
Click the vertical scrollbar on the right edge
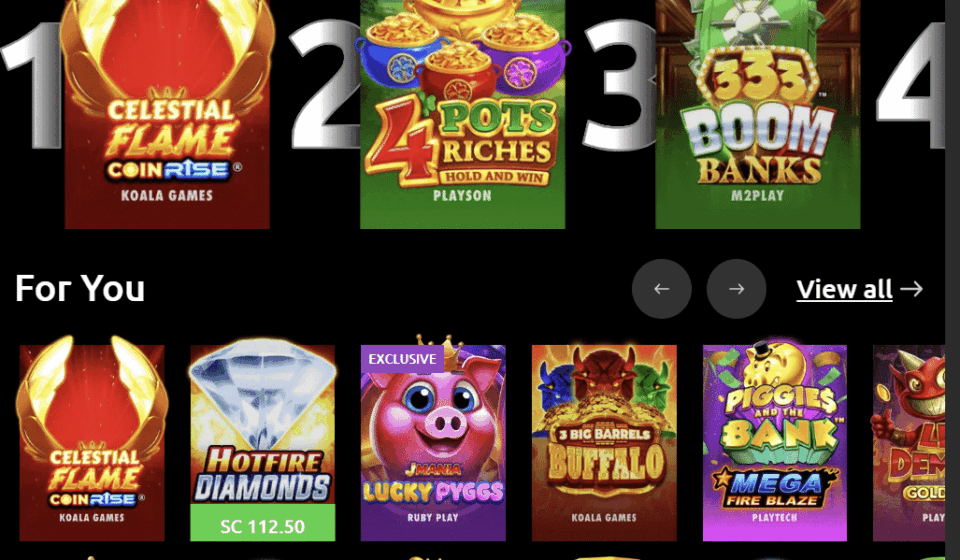pyautogui.click(x=952, y=280)
